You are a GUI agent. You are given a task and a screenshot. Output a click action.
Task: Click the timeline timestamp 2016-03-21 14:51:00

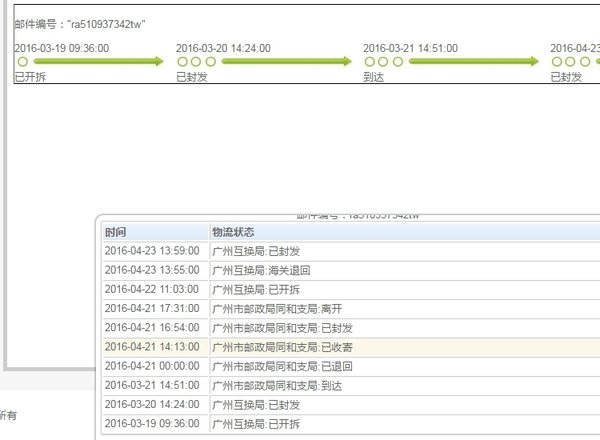[x=410, y=48]
